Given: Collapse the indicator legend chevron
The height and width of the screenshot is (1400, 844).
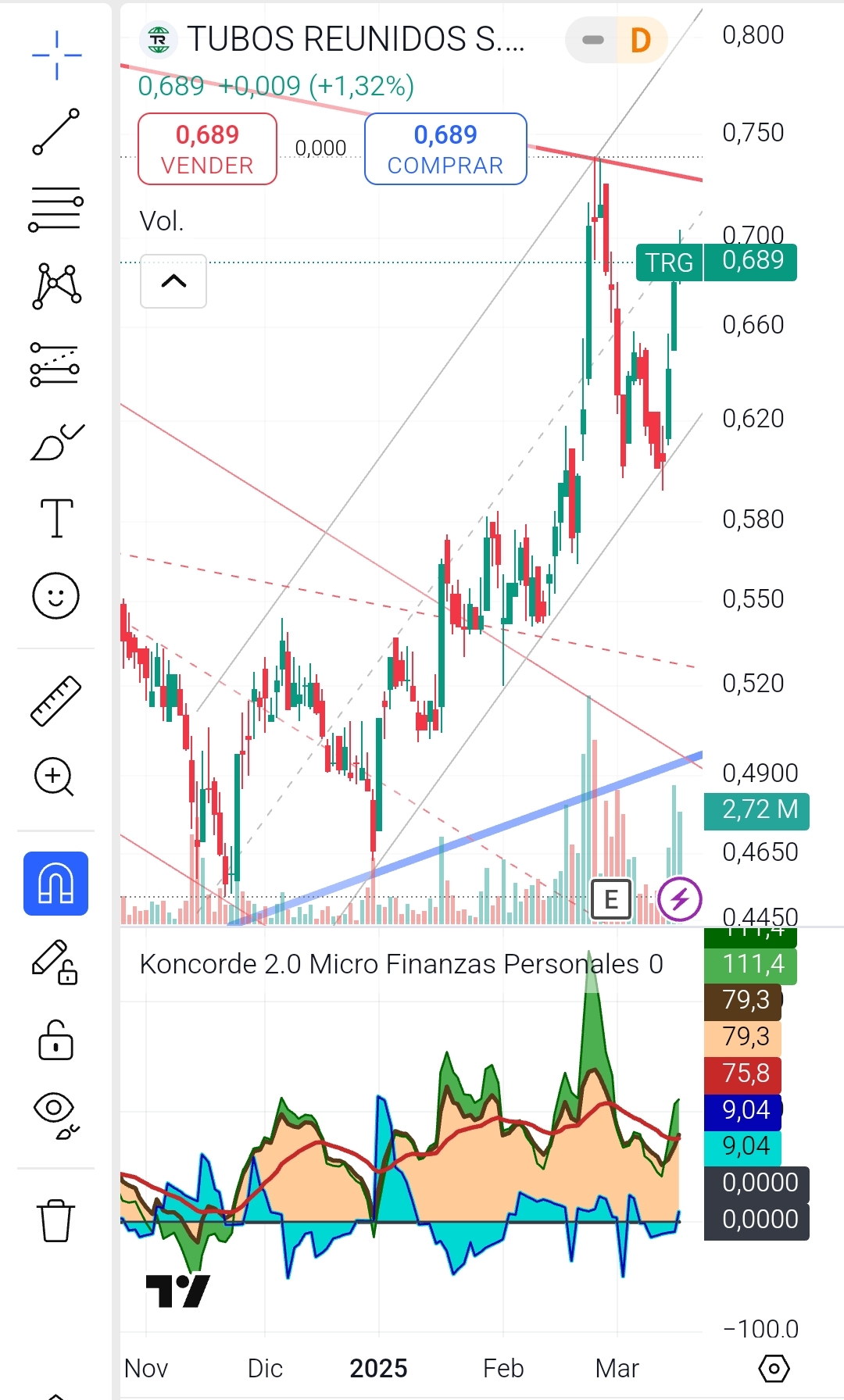Looking at the screenshot, I should (173, 281).
